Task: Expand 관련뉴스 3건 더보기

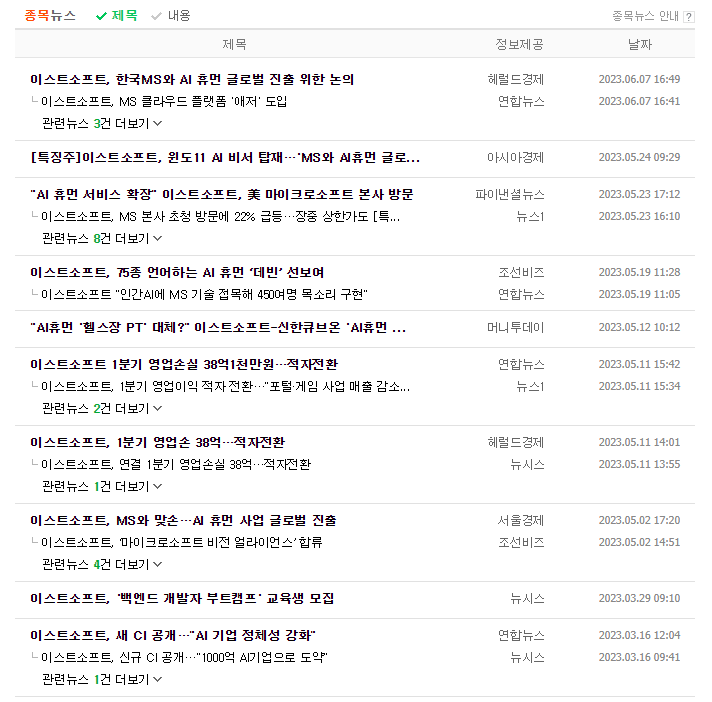Action: click(x=102, y=124)
